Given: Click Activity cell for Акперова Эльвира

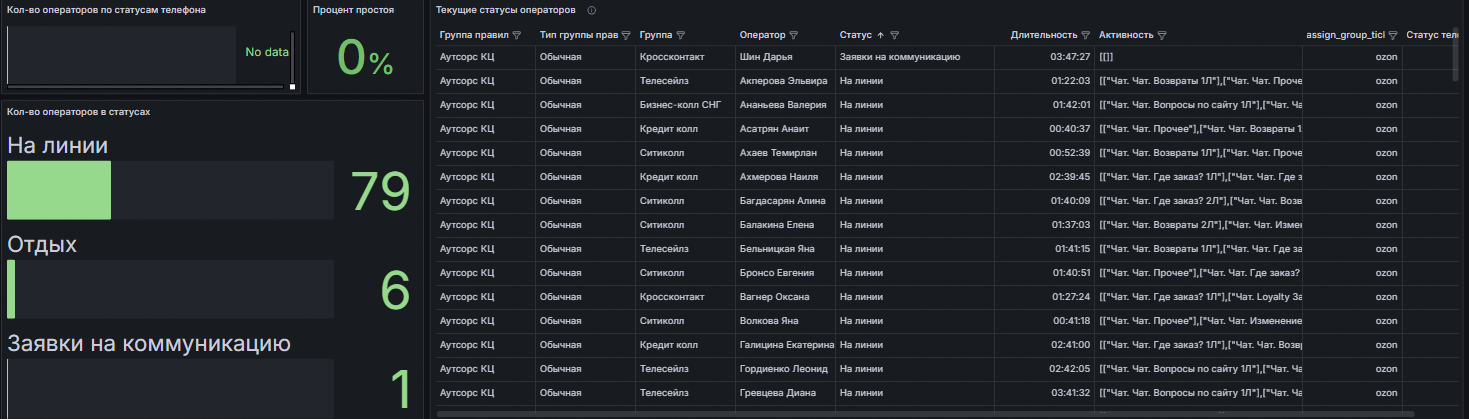Looking at the screenshot, I should (x=1198, y=81).
